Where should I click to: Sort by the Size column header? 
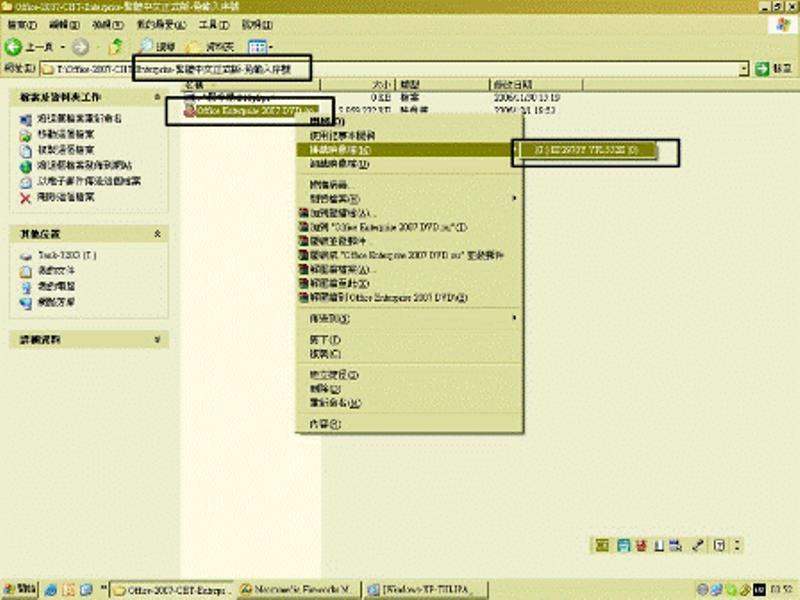tap(358, 85)
